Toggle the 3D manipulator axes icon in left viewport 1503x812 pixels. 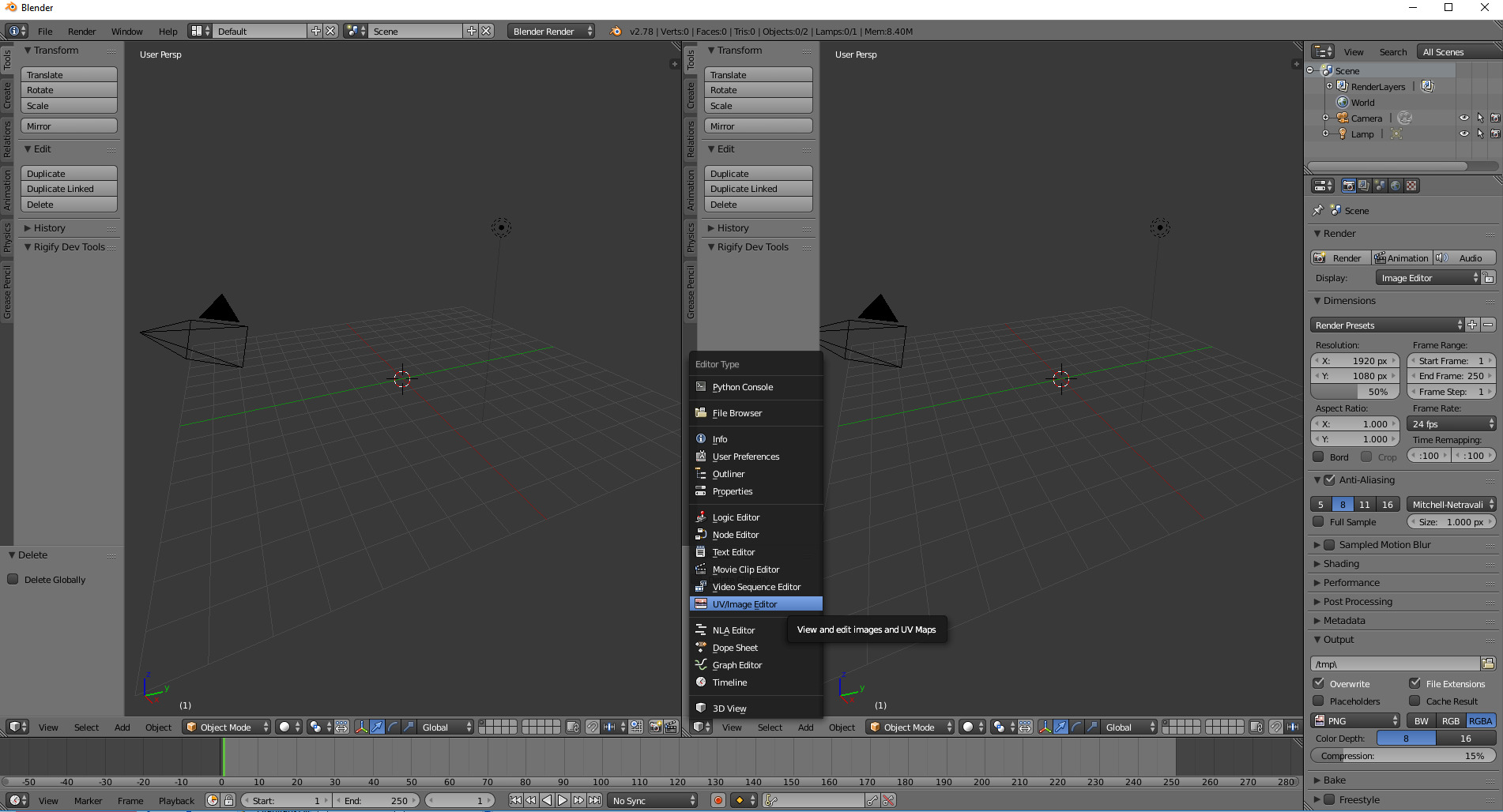pos(361,727)
